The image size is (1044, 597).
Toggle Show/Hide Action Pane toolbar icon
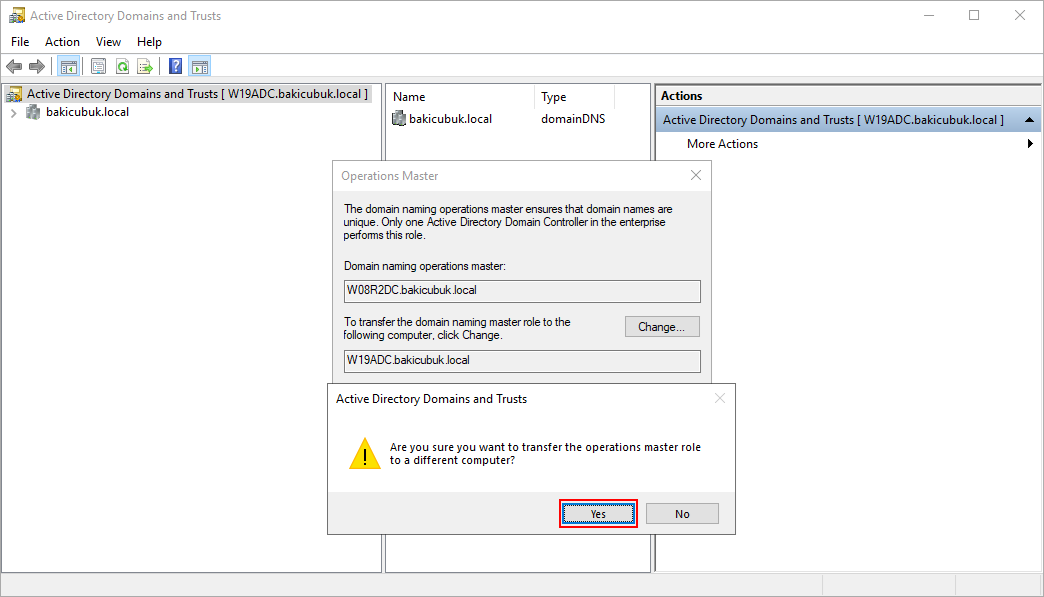(200, 67)
